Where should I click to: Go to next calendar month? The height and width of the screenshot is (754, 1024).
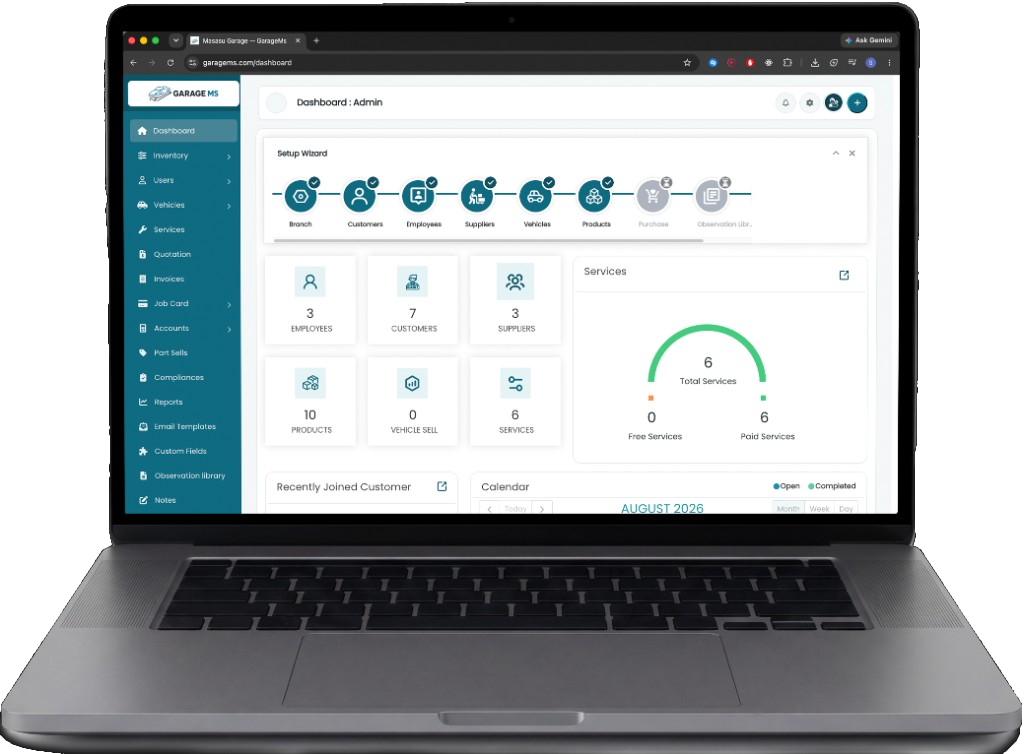[542, 509]
